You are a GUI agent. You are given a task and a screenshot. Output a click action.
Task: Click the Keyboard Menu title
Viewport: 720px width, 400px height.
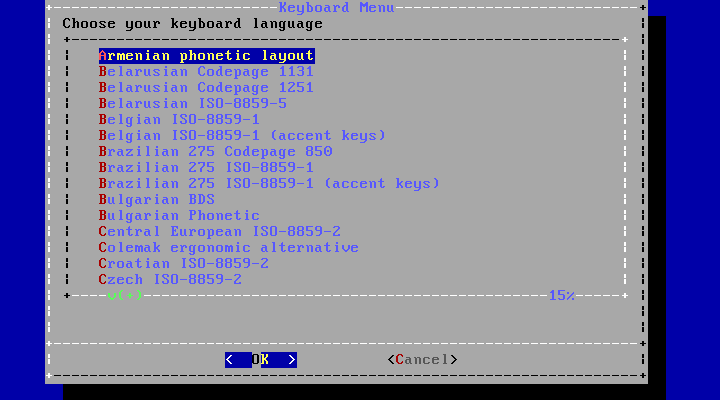click(336, 8)
